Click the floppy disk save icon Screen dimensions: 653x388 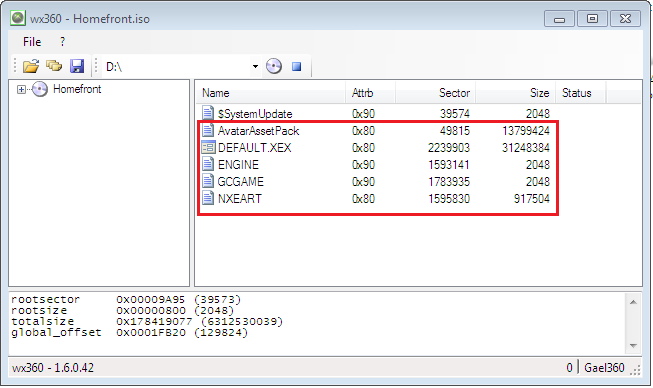77,66
